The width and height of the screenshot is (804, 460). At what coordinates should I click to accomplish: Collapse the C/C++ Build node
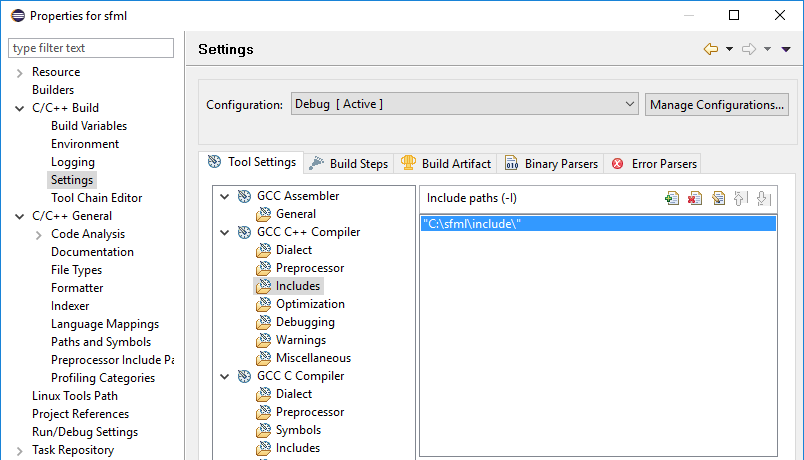19,108
